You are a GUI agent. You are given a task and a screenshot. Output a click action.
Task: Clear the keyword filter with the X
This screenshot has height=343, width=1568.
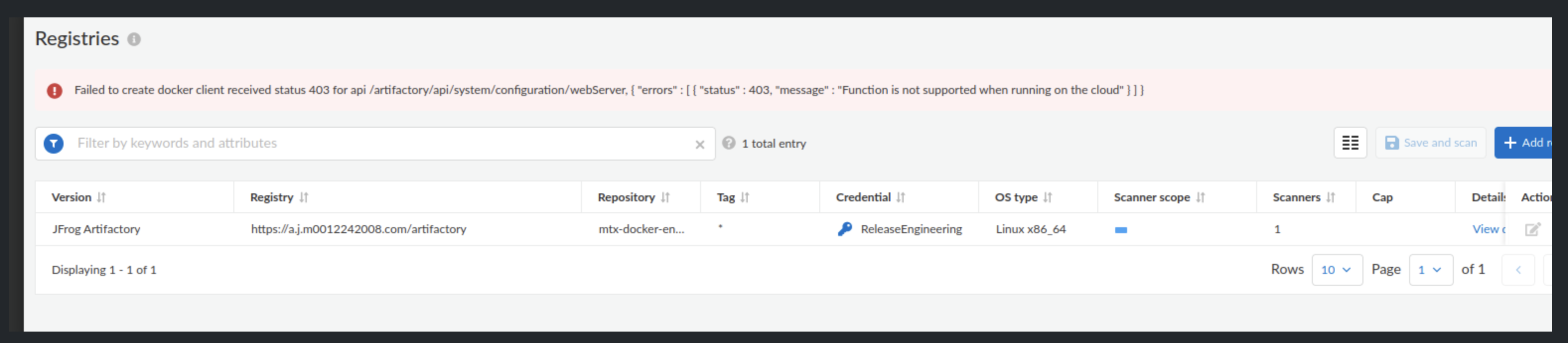point(700,143)
